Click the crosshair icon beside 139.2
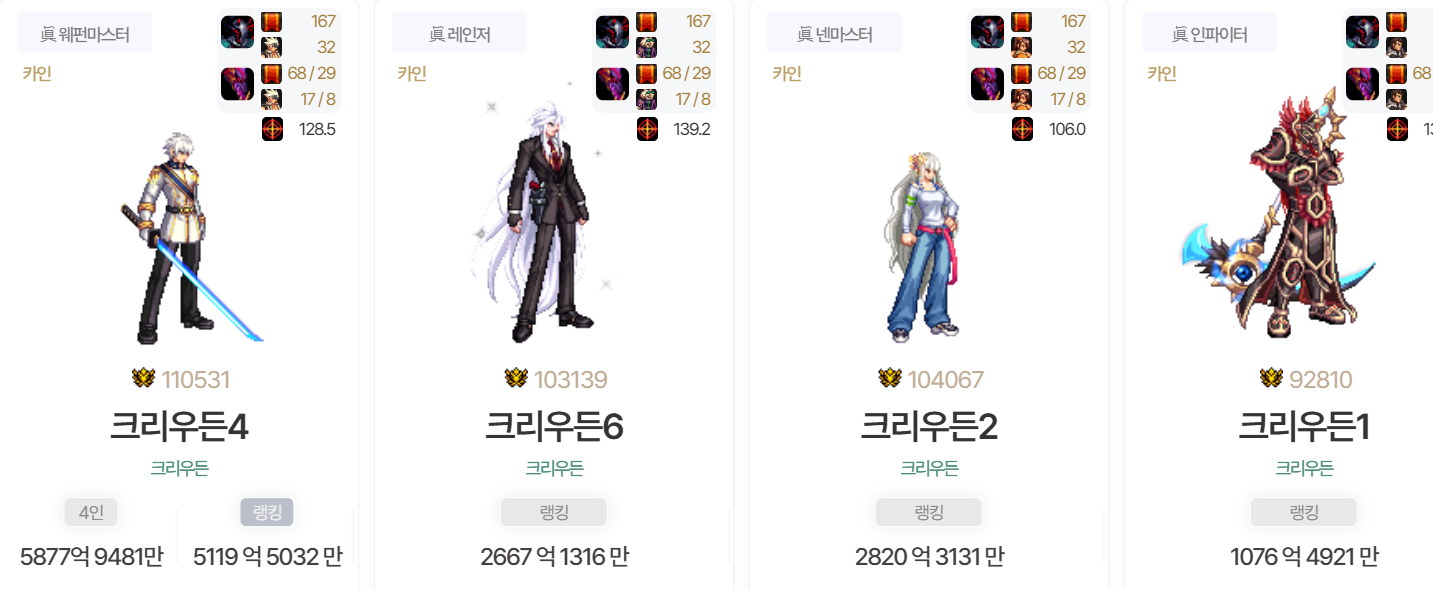Screen dimensions: 1433x590 [x=648, y=129]
